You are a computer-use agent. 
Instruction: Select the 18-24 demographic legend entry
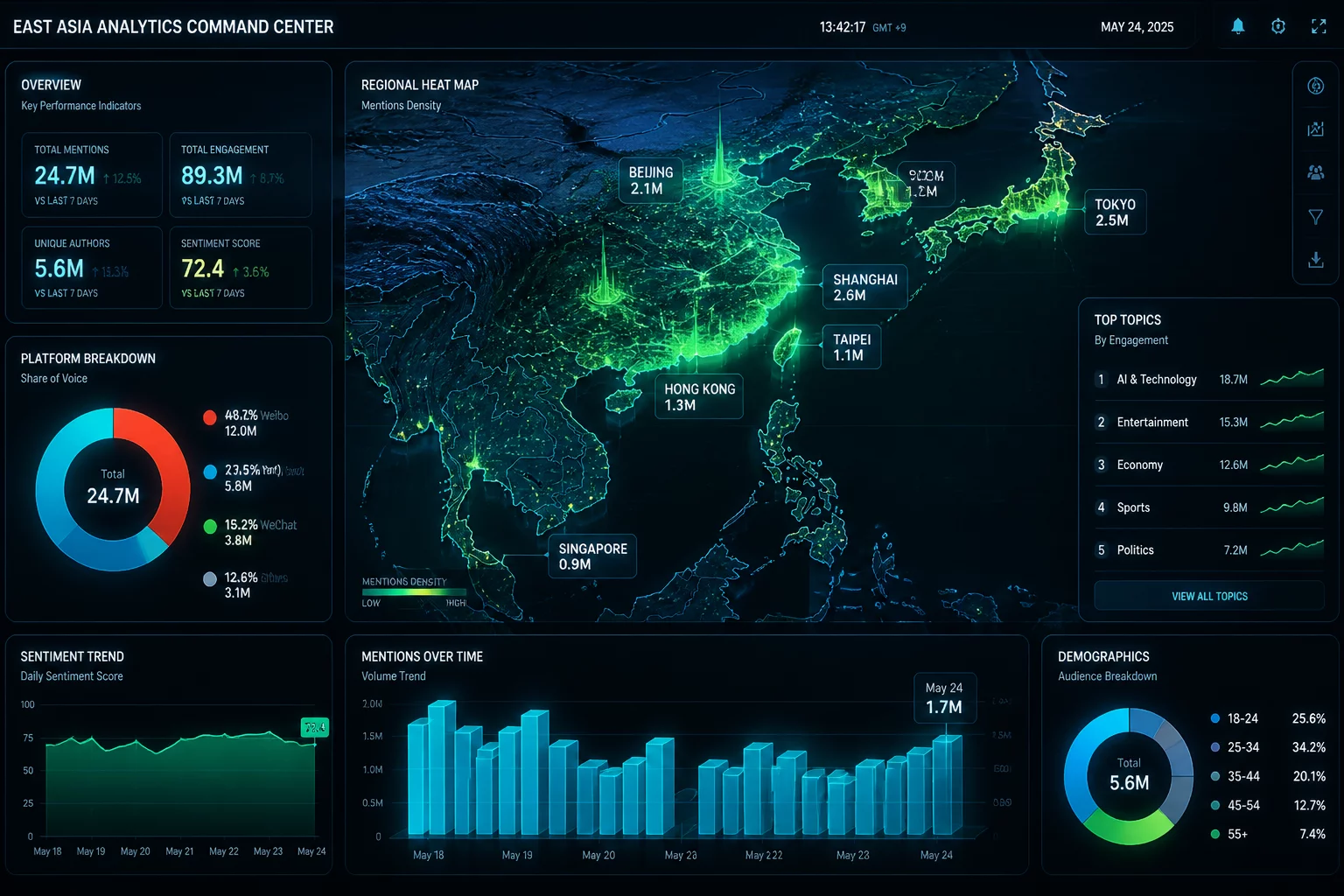[1268, 718]
